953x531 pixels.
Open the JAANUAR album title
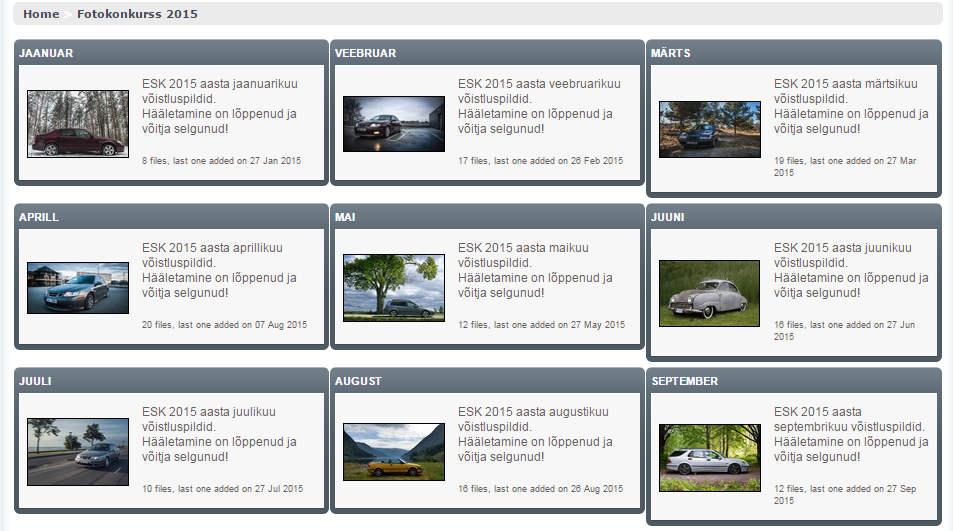click(46, 53)
